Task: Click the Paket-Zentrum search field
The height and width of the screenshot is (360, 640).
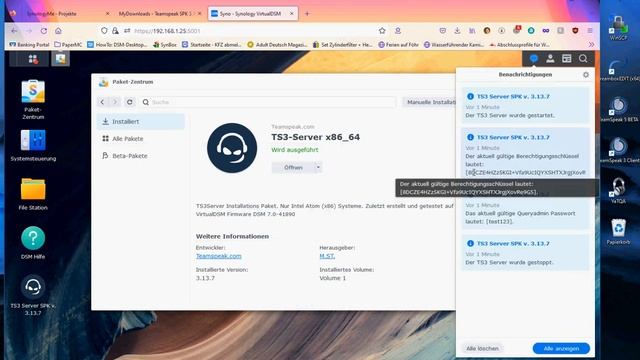Action: 269,102
